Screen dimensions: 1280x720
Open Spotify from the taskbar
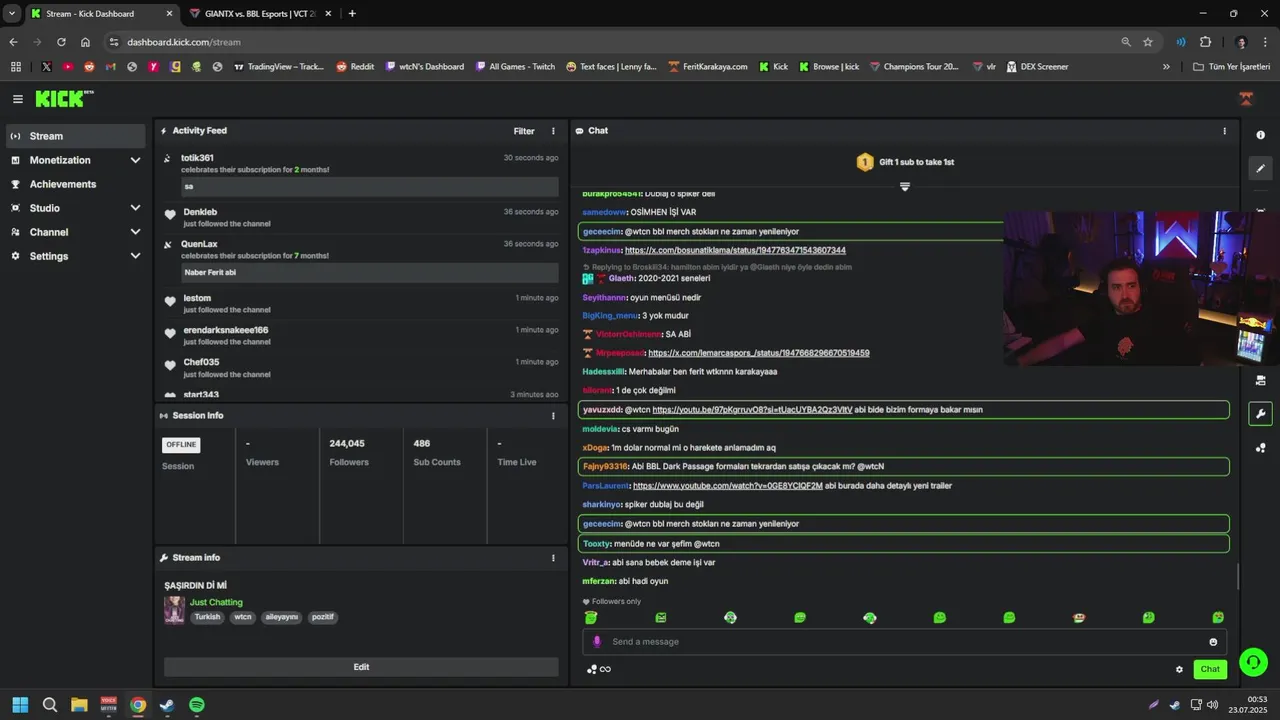click(197, 705)
